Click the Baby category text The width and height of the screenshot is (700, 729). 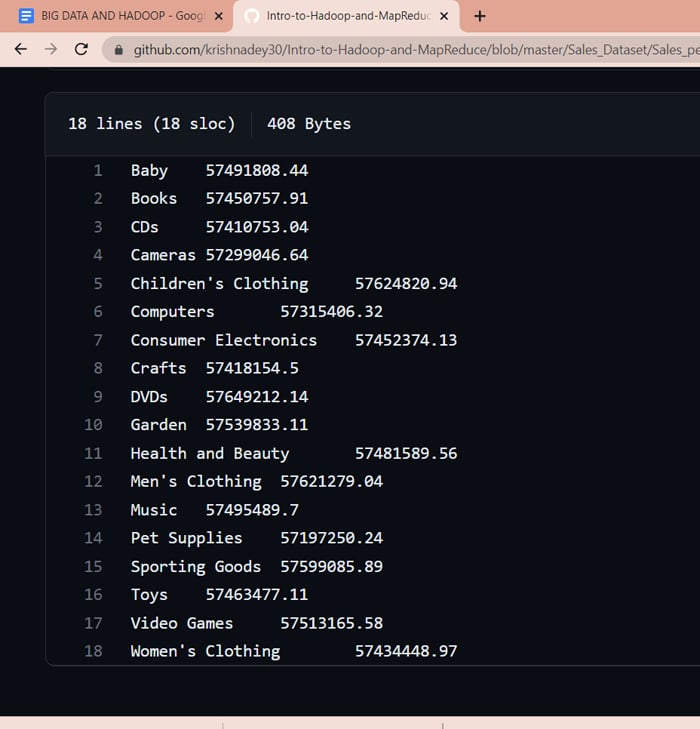click(x=149, y=171)
